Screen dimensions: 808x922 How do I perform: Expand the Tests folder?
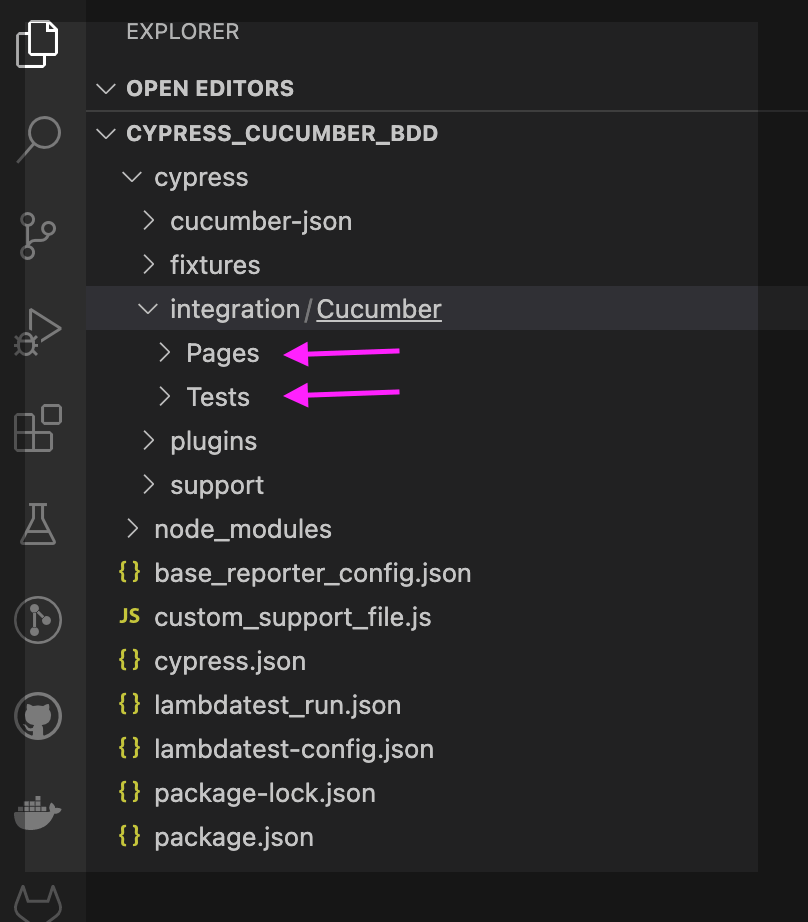(x=217, y=397)
